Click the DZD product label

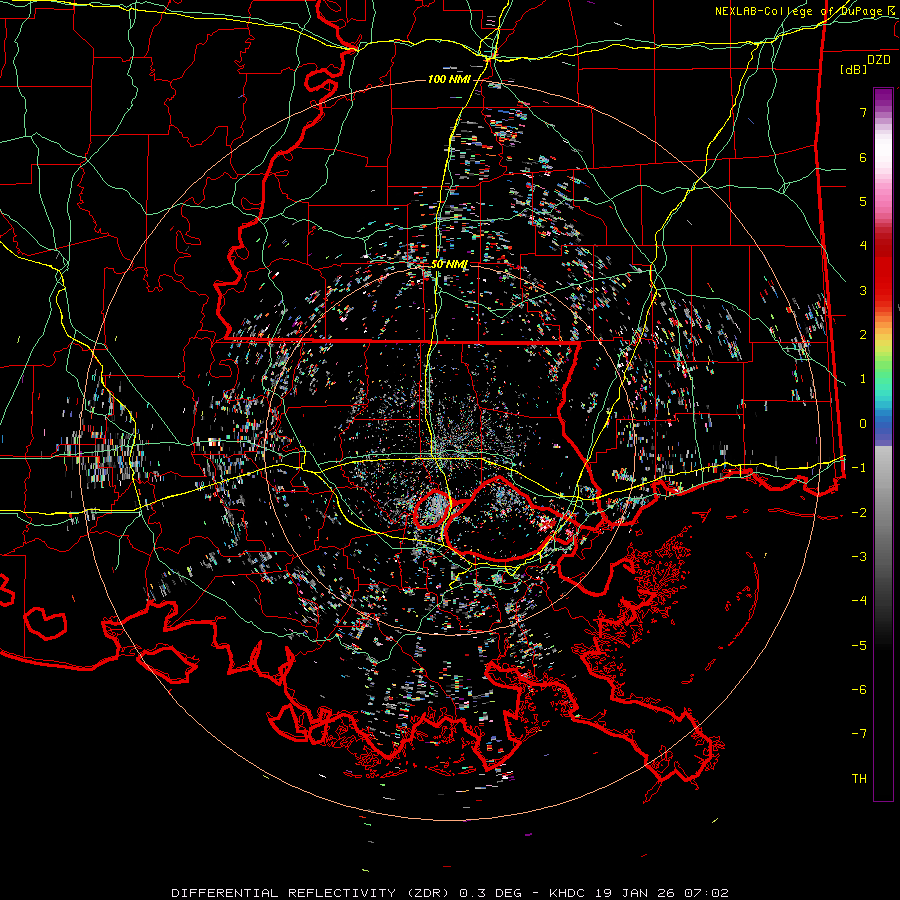(878, 60)
